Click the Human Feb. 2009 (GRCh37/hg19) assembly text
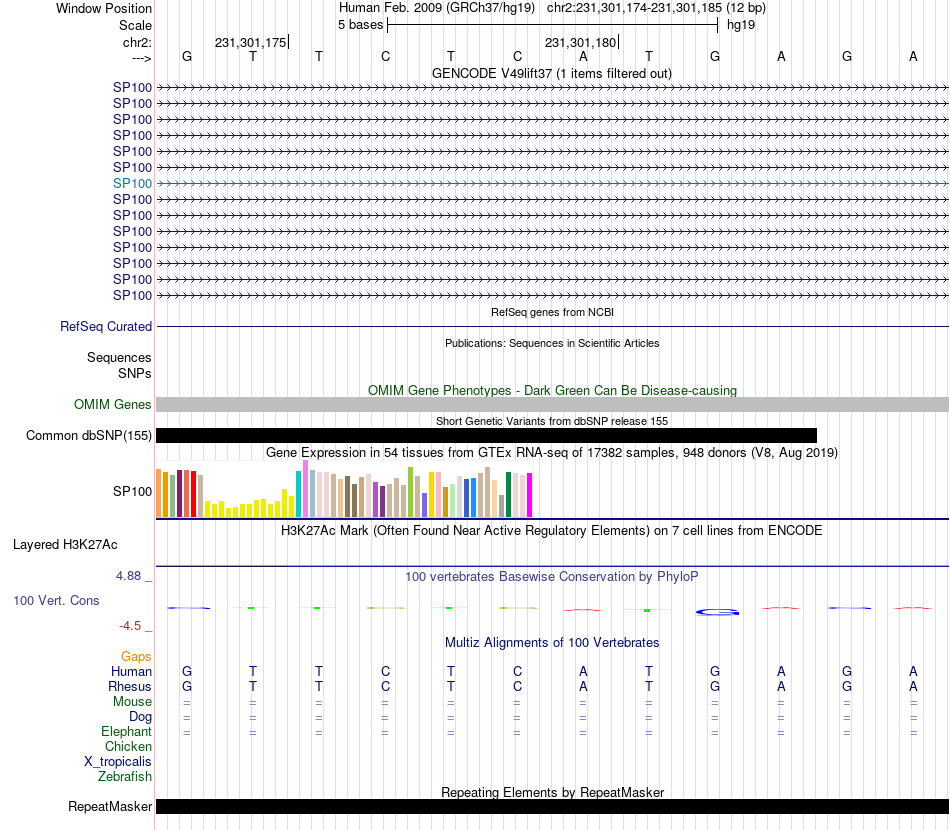 [437, 8]
